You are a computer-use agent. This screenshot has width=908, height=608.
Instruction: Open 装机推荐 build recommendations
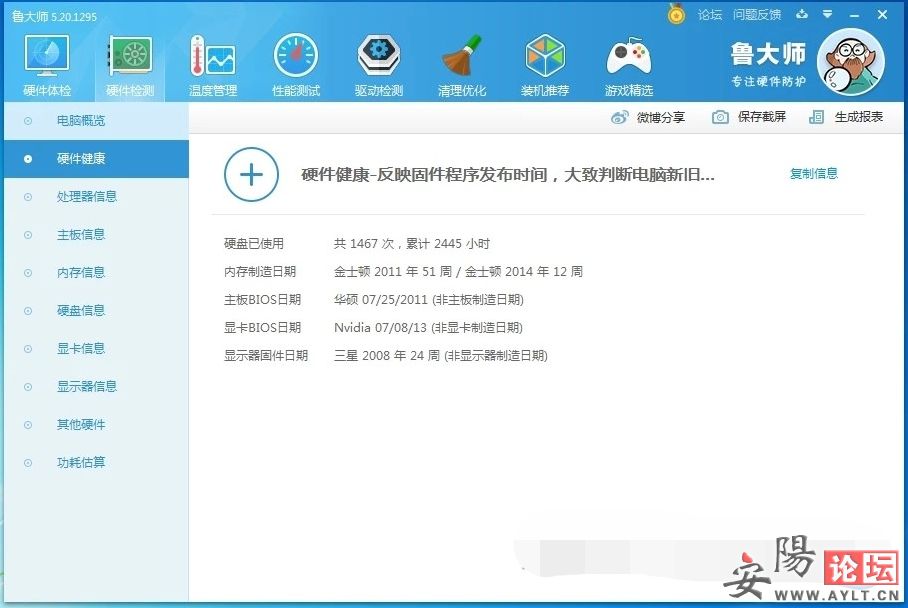click(x=545, y=65)
